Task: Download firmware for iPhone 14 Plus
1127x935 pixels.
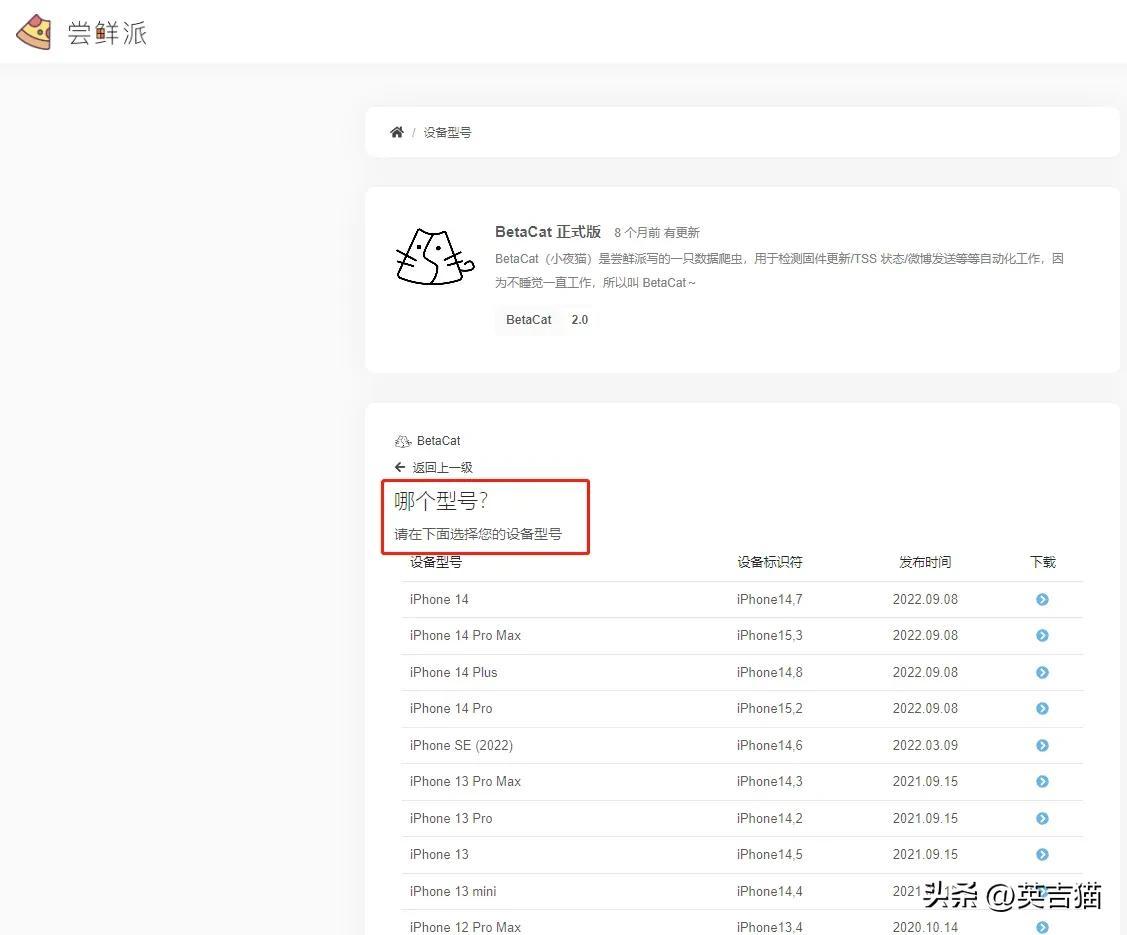Action: point(1041,672)
